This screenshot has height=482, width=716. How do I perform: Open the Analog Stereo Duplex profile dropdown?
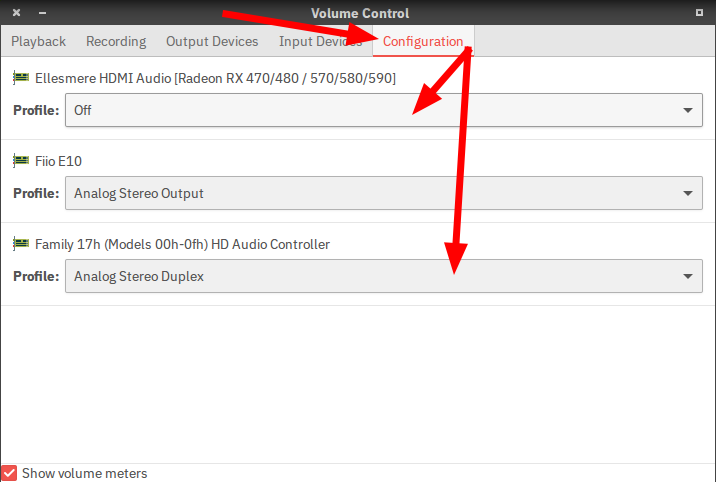[x=384, y=276]
